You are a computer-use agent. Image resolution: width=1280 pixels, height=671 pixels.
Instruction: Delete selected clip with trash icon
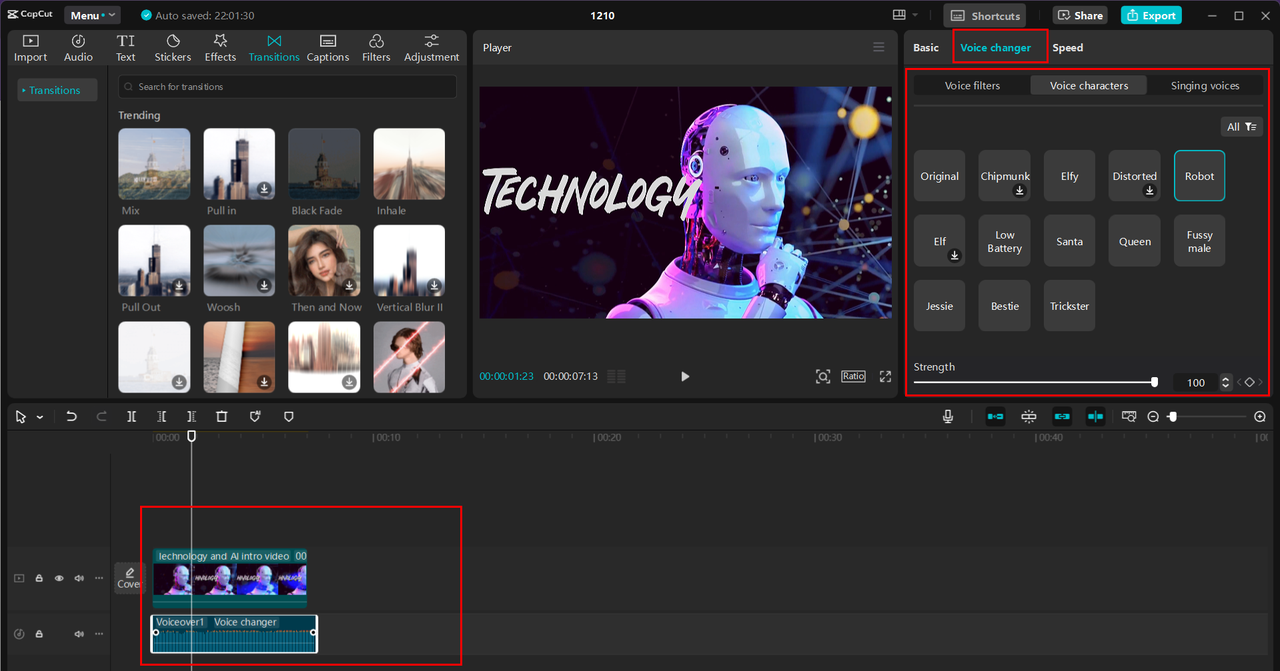[x=222, y=416]
